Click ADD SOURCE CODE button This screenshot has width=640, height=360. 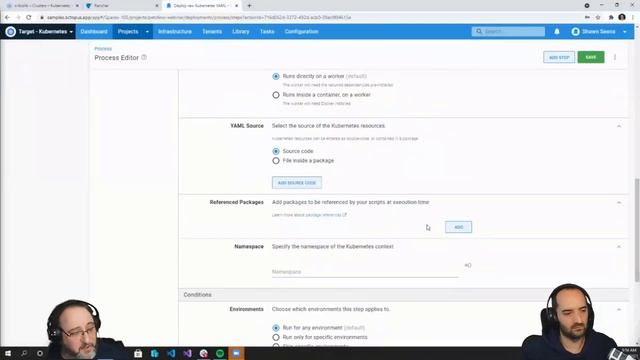click(x=297, y=182)
